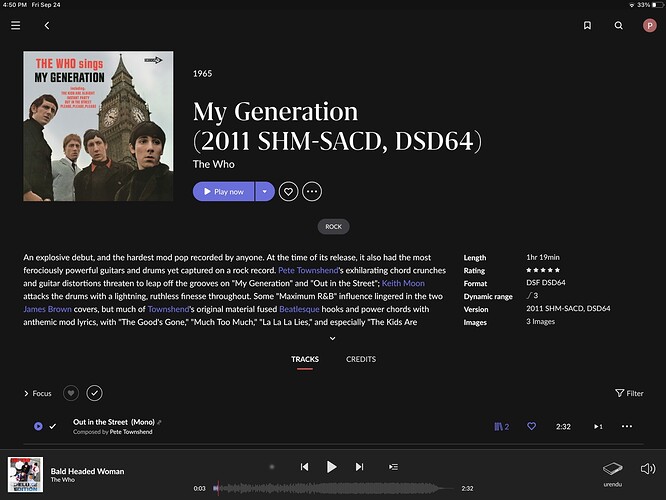Open the hamburger navigation menu

click(16, 25)
